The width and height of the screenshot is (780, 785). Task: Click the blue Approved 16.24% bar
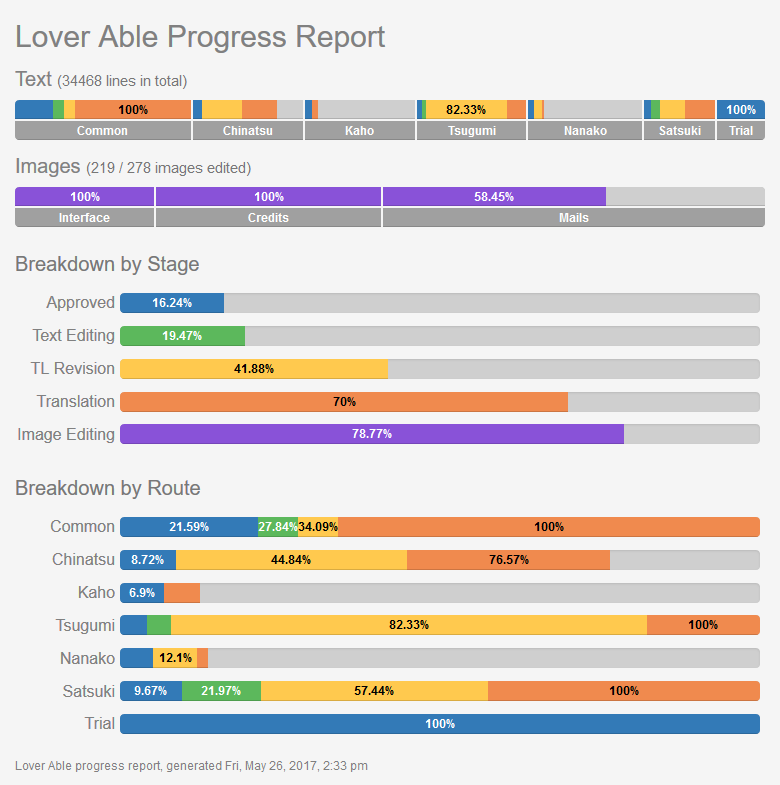click(172, 303)
